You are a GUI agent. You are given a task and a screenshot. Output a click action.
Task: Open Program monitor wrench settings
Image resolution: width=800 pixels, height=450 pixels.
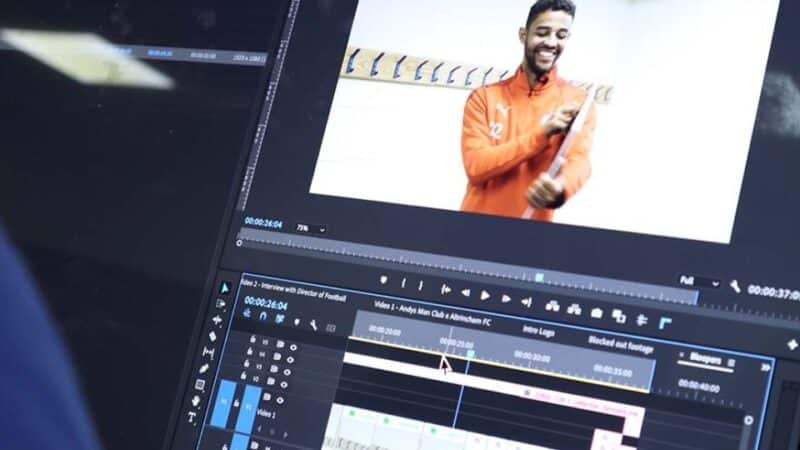(735, 287)
